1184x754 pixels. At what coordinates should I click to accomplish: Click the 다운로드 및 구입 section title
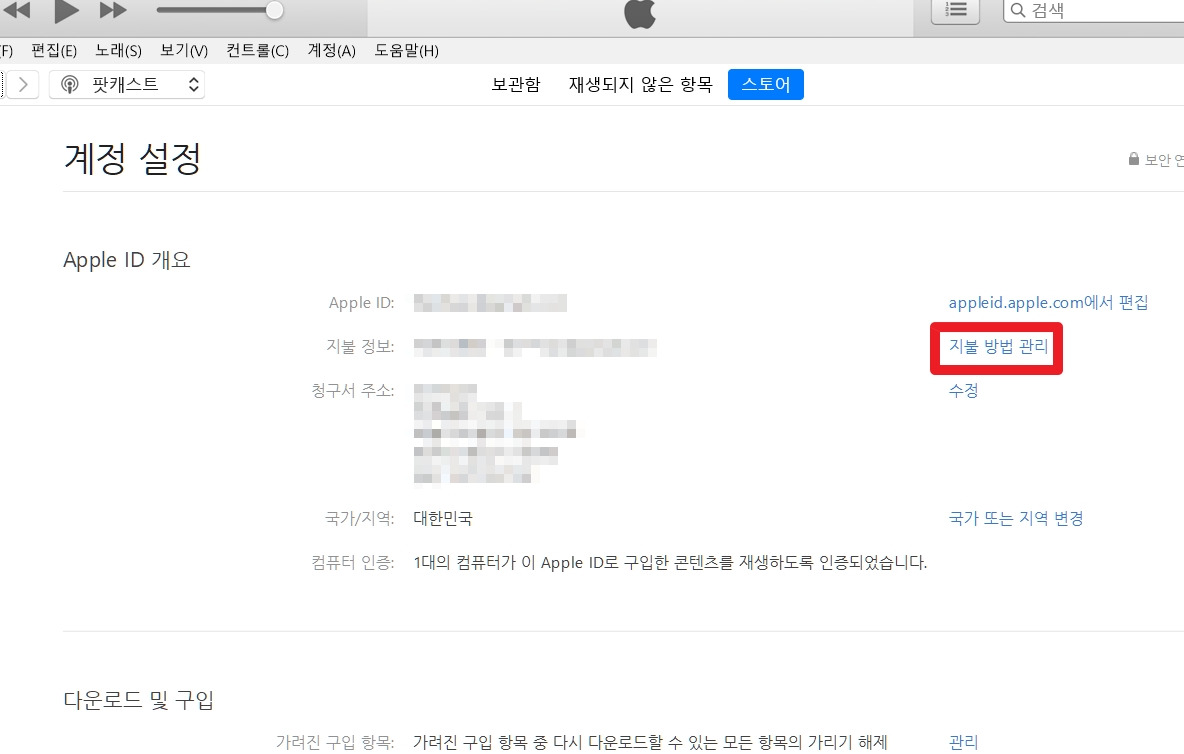coord(139,700)
